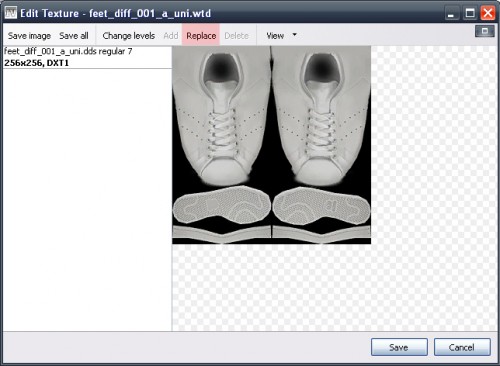Open the View dropdown arrow
Screen dimensions: 500x366
(295, 35)
